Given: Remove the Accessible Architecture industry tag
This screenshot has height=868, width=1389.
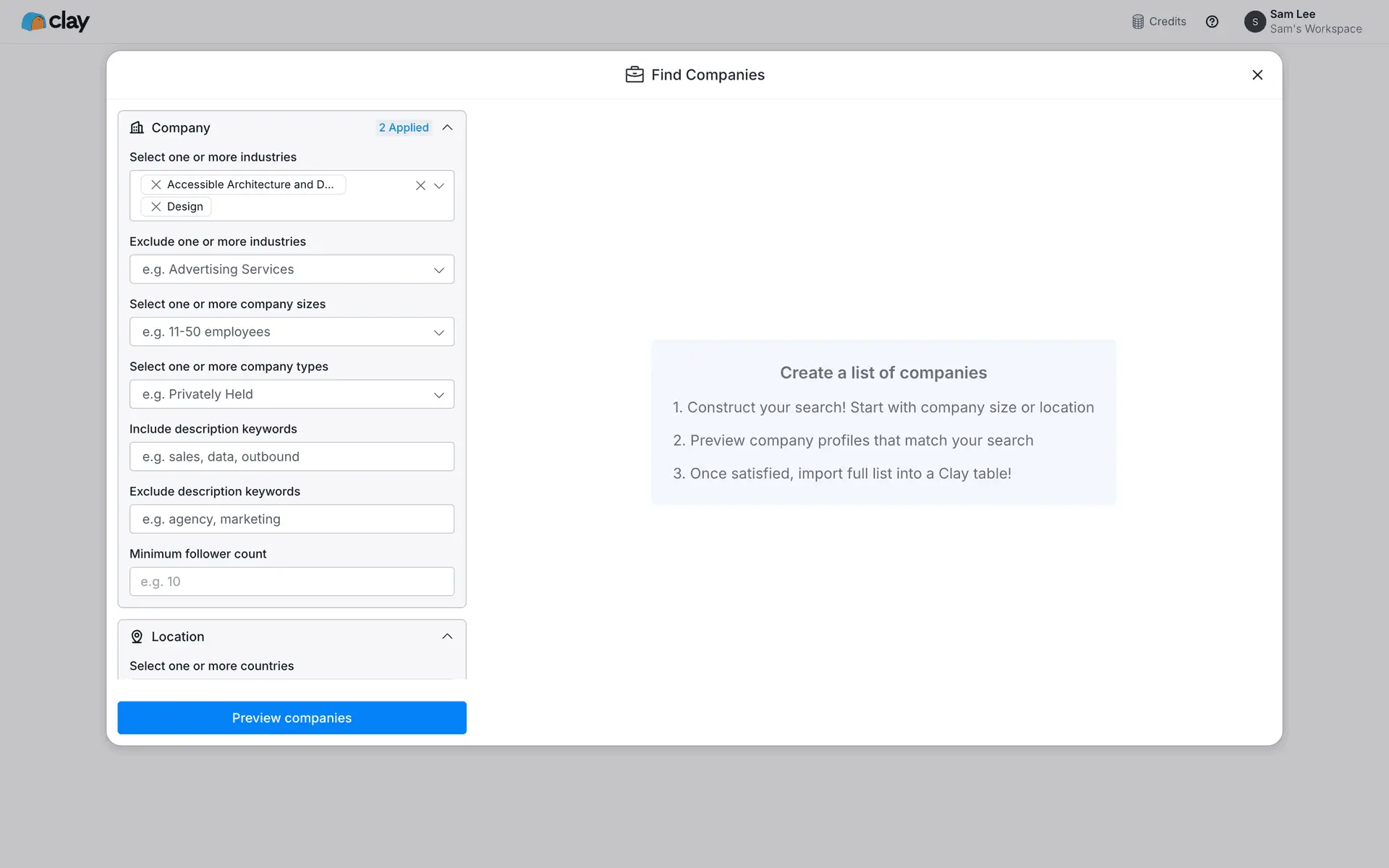Looking at the screenshot, I should 156,184.
